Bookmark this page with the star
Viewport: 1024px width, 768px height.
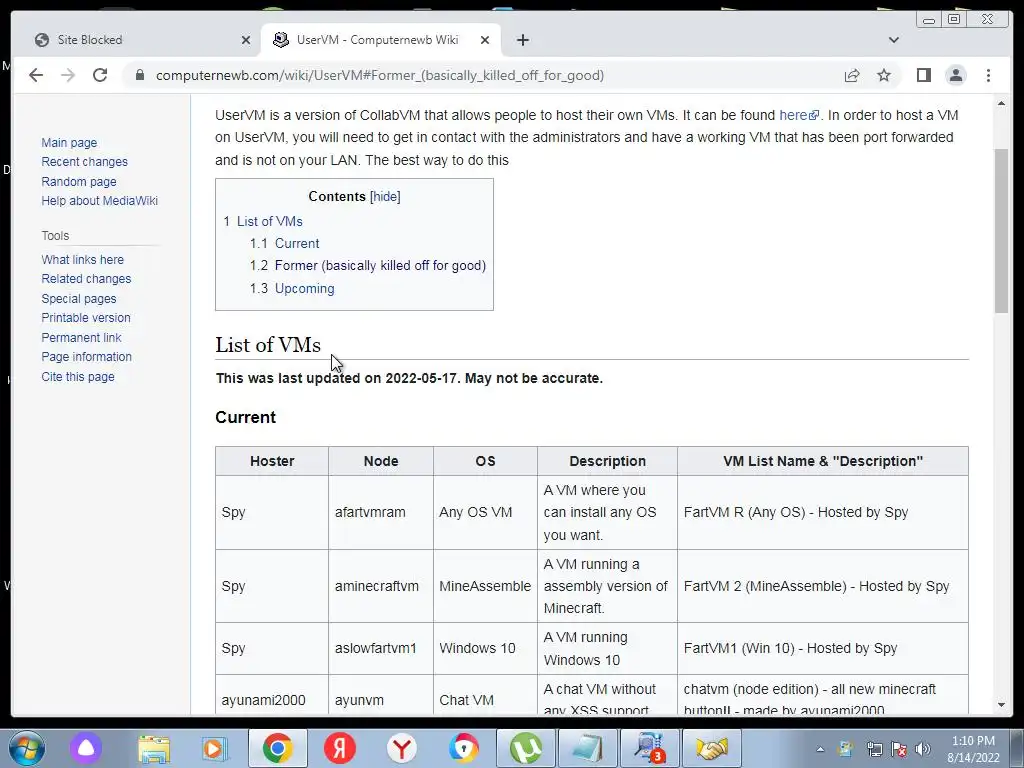pyautogui.click(x=884, y=75)
